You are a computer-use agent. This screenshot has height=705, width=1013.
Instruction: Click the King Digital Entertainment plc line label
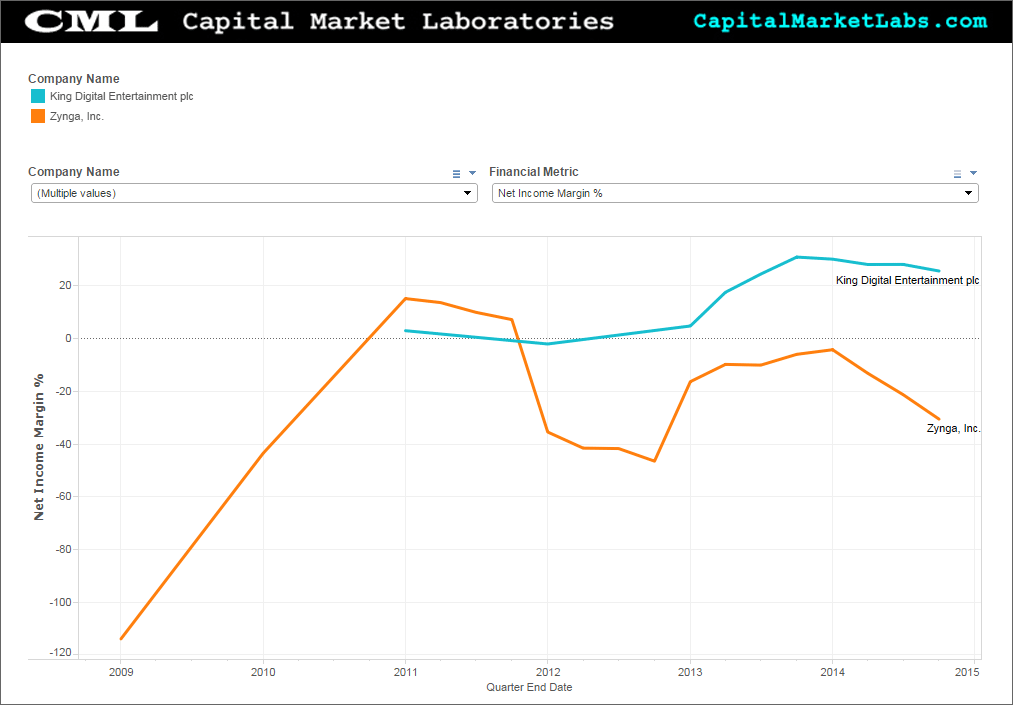pyautogui.click(x=908, y=280)
